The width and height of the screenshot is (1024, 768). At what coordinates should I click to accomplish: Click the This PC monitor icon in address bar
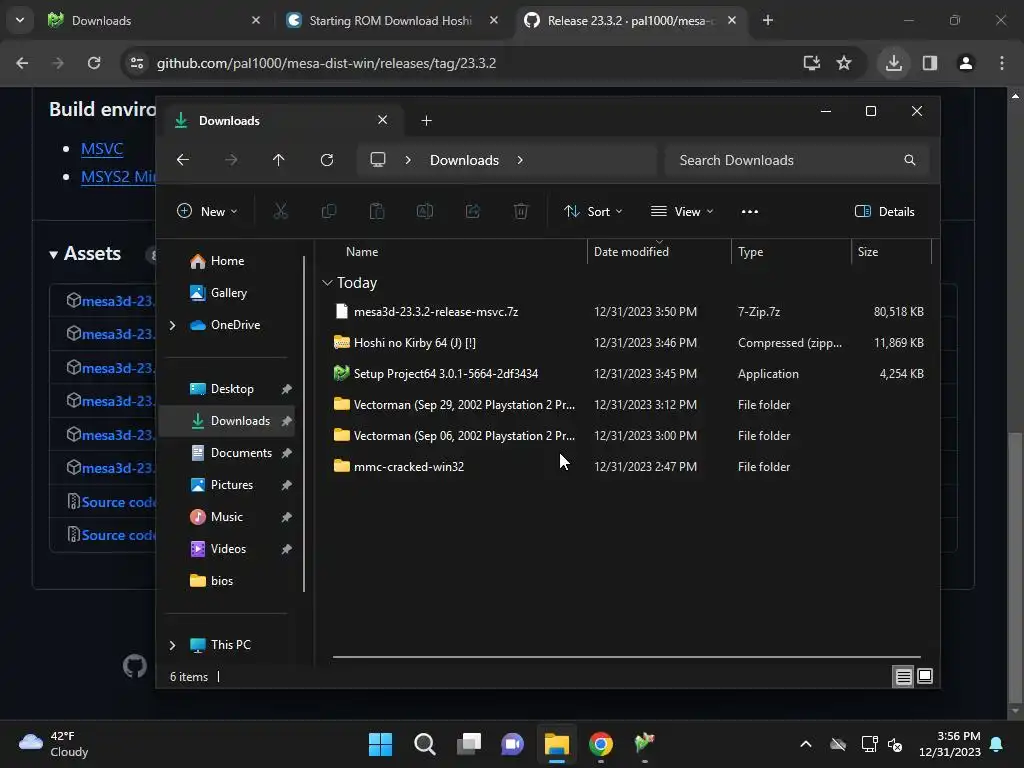click(378, 160)
